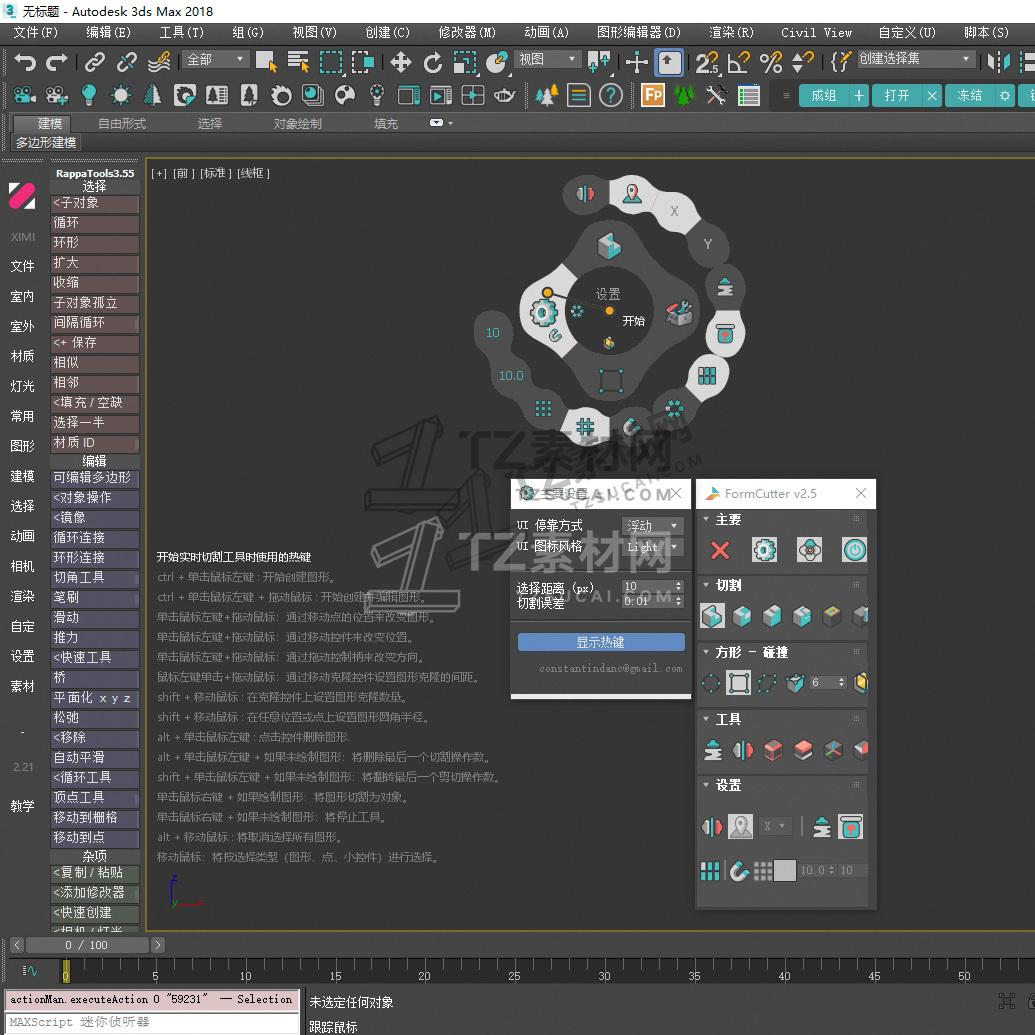This screenshot has height=1035, width=1035.
Task: Select the freeform polygon shape icon
Action: [x=766, y=683]
